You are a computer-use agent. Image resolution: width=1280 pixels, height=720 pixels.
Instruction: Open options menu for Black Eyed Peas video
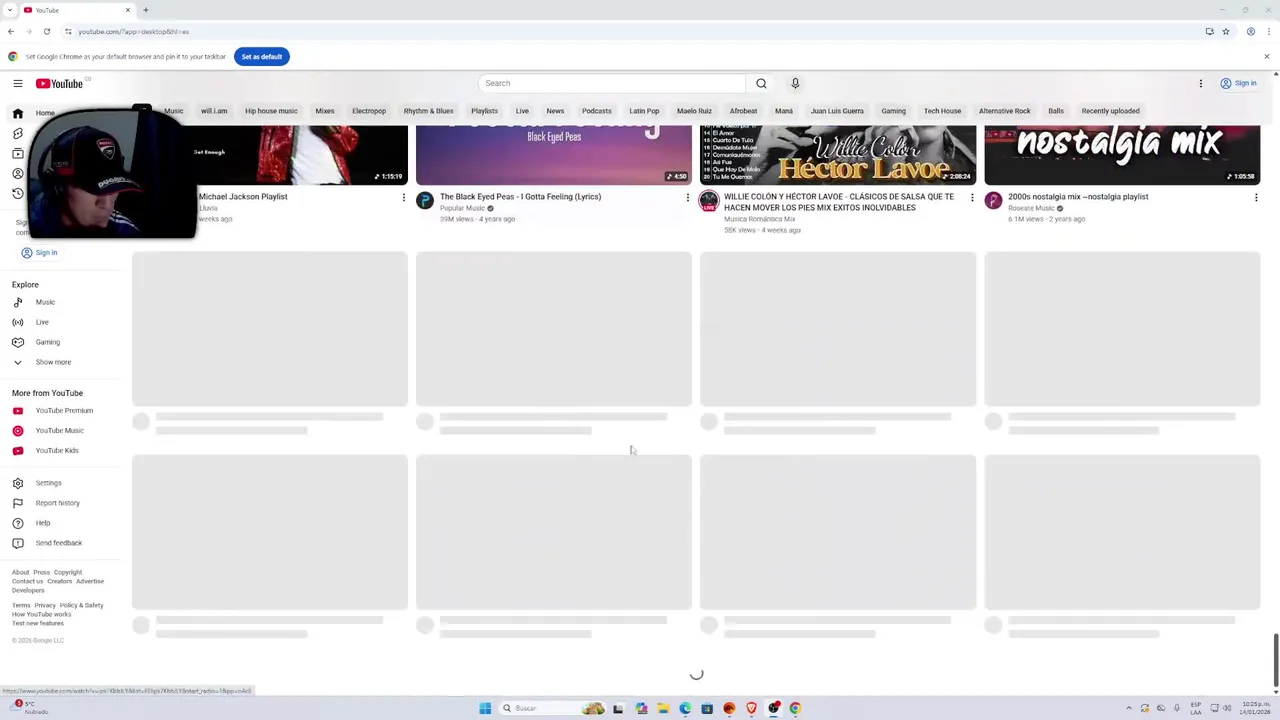(687, 198)
